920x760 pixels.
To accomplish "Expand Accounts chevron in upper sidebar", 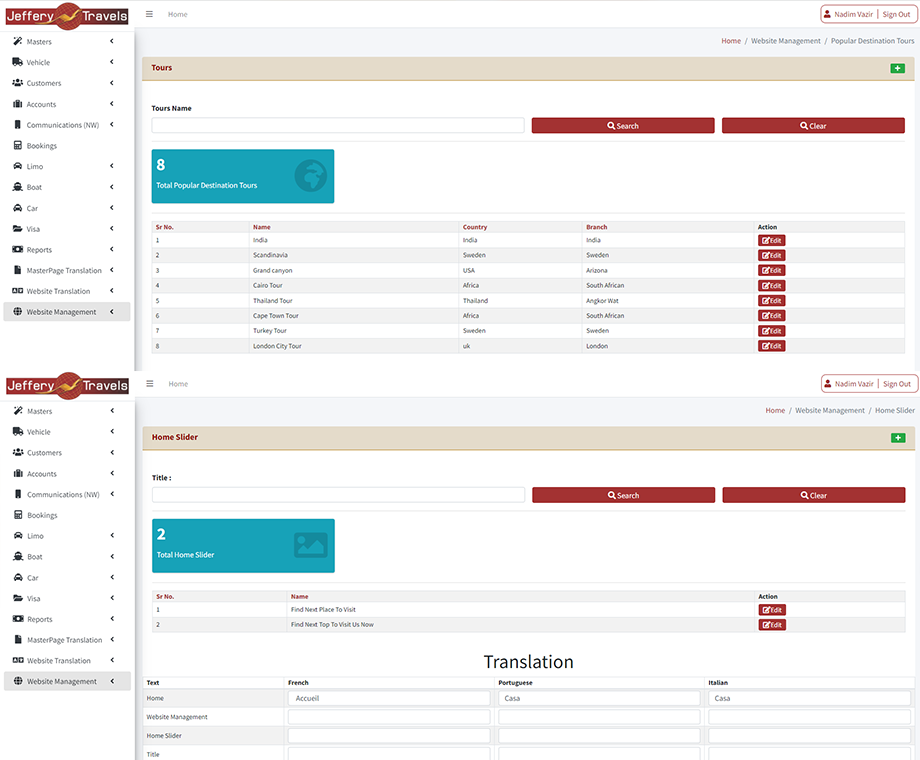I will [112, 104].
